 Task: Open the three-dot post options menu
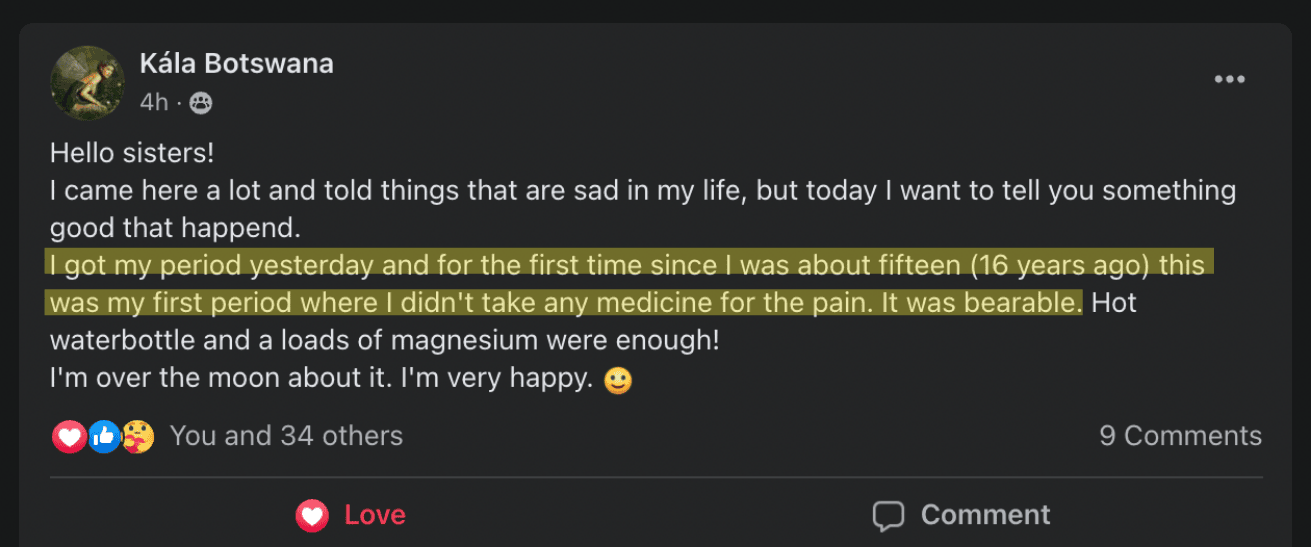pos(1229,80)
